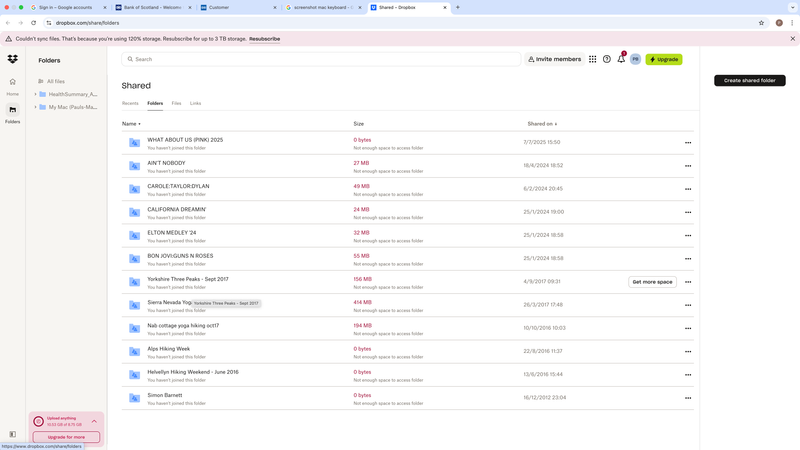Click the PB account avatar
800x450 pixels.
635,59
